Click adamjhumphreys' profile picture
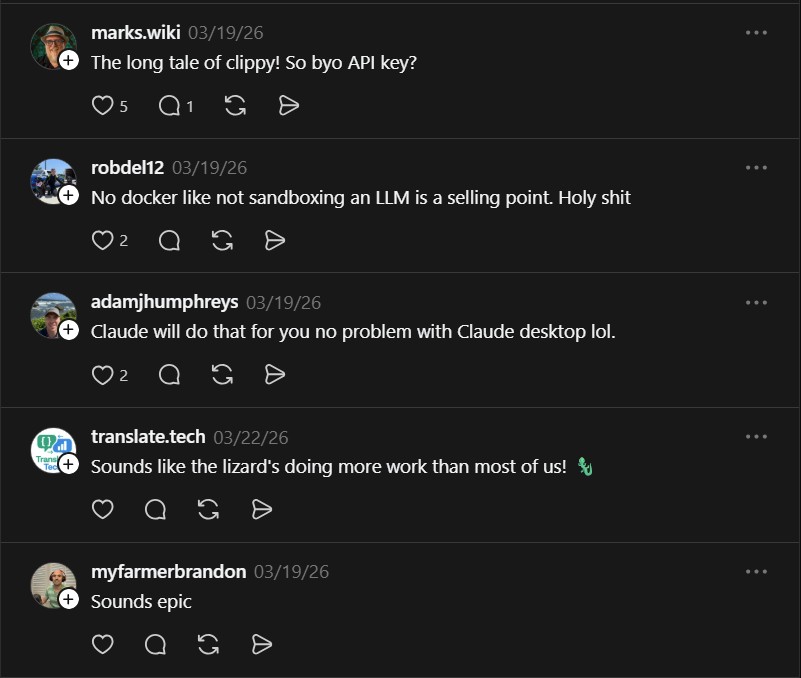This screenshot has height=678, width=801. [x=53, y=315]
